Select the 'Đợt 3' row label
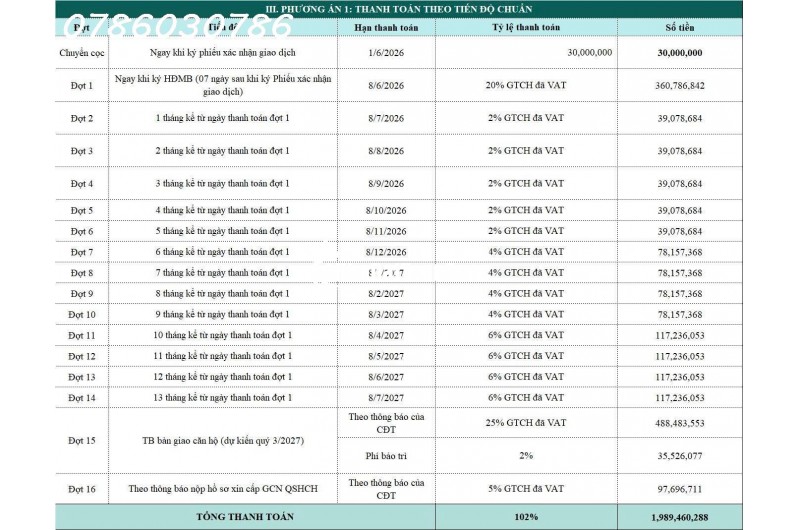The image size is (800, 530). (x=82, y=151)
